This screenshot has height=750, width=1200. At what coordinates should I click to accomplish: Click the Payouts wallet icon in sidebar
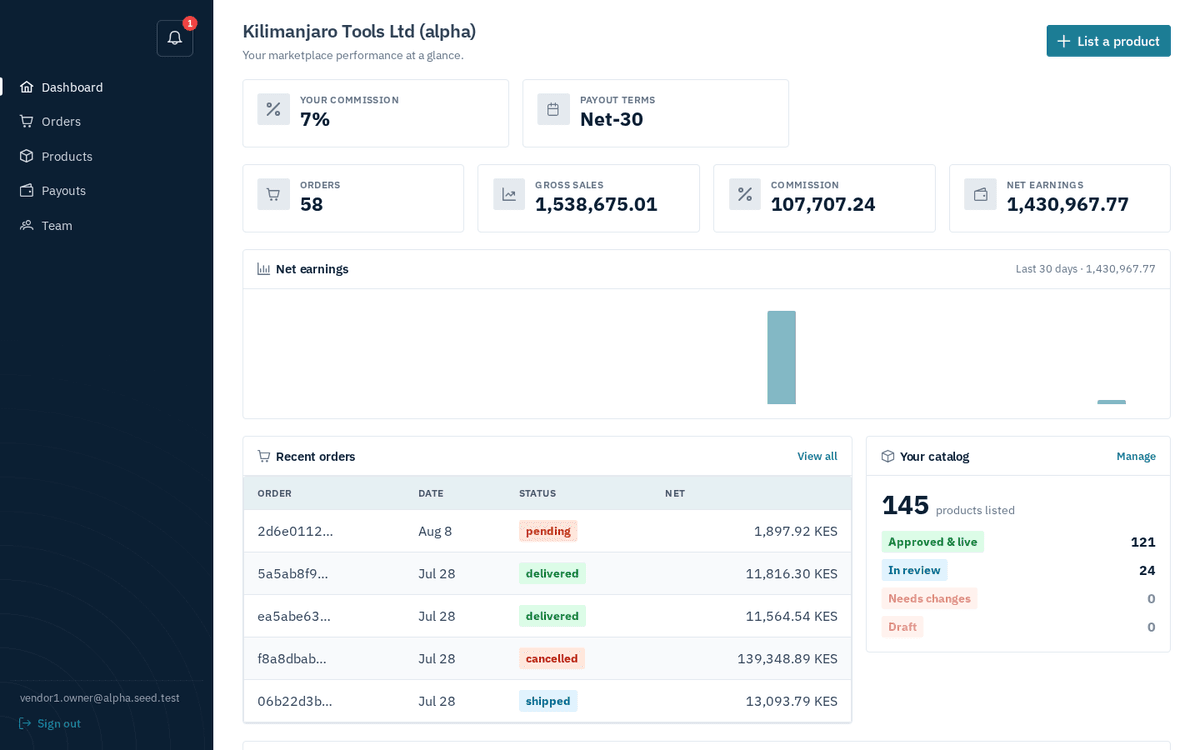[x=27, y=190]
